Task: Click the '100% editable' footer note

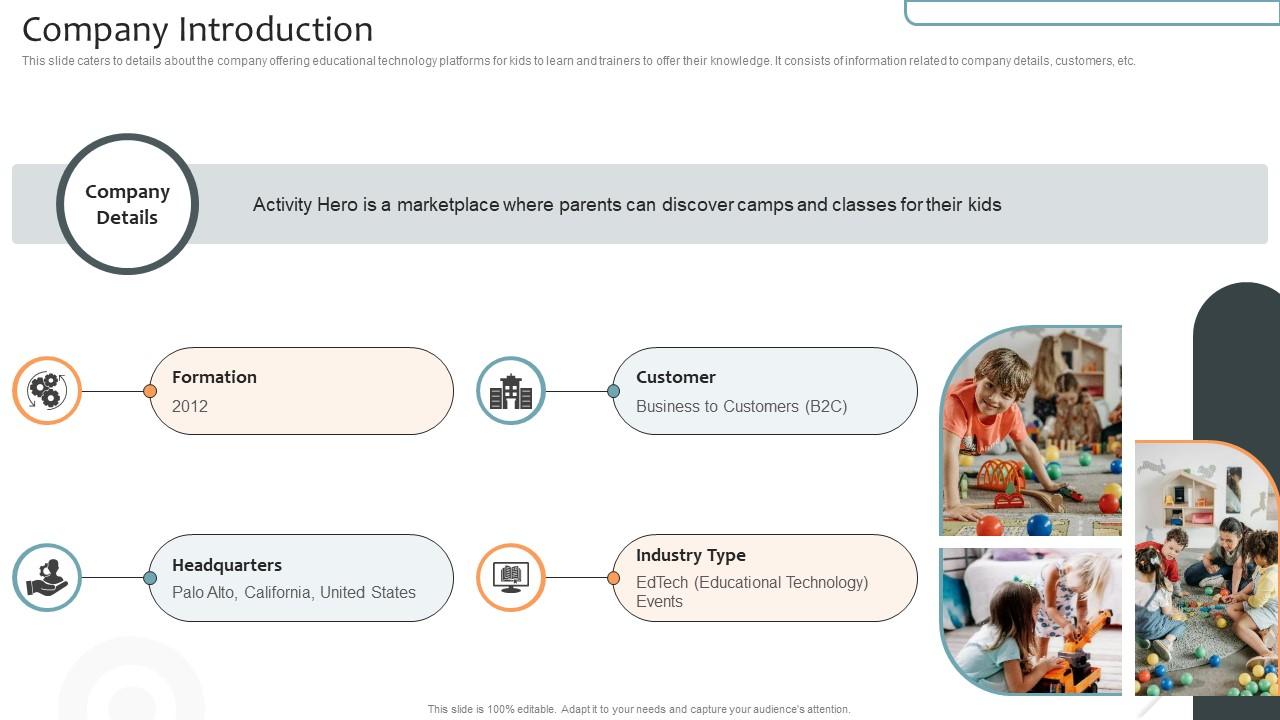Action: click(639, 709)
